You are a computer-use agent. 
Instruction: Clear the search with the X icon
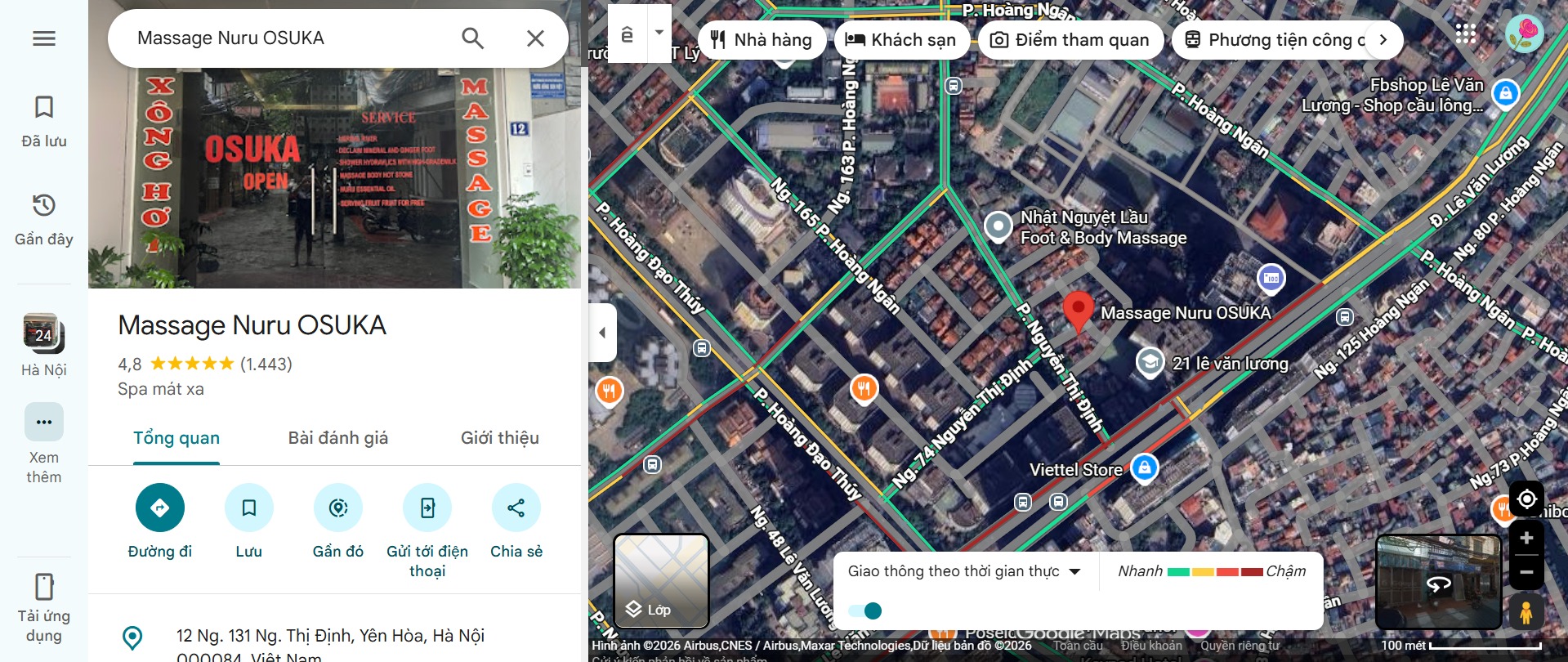click(535, 38)
